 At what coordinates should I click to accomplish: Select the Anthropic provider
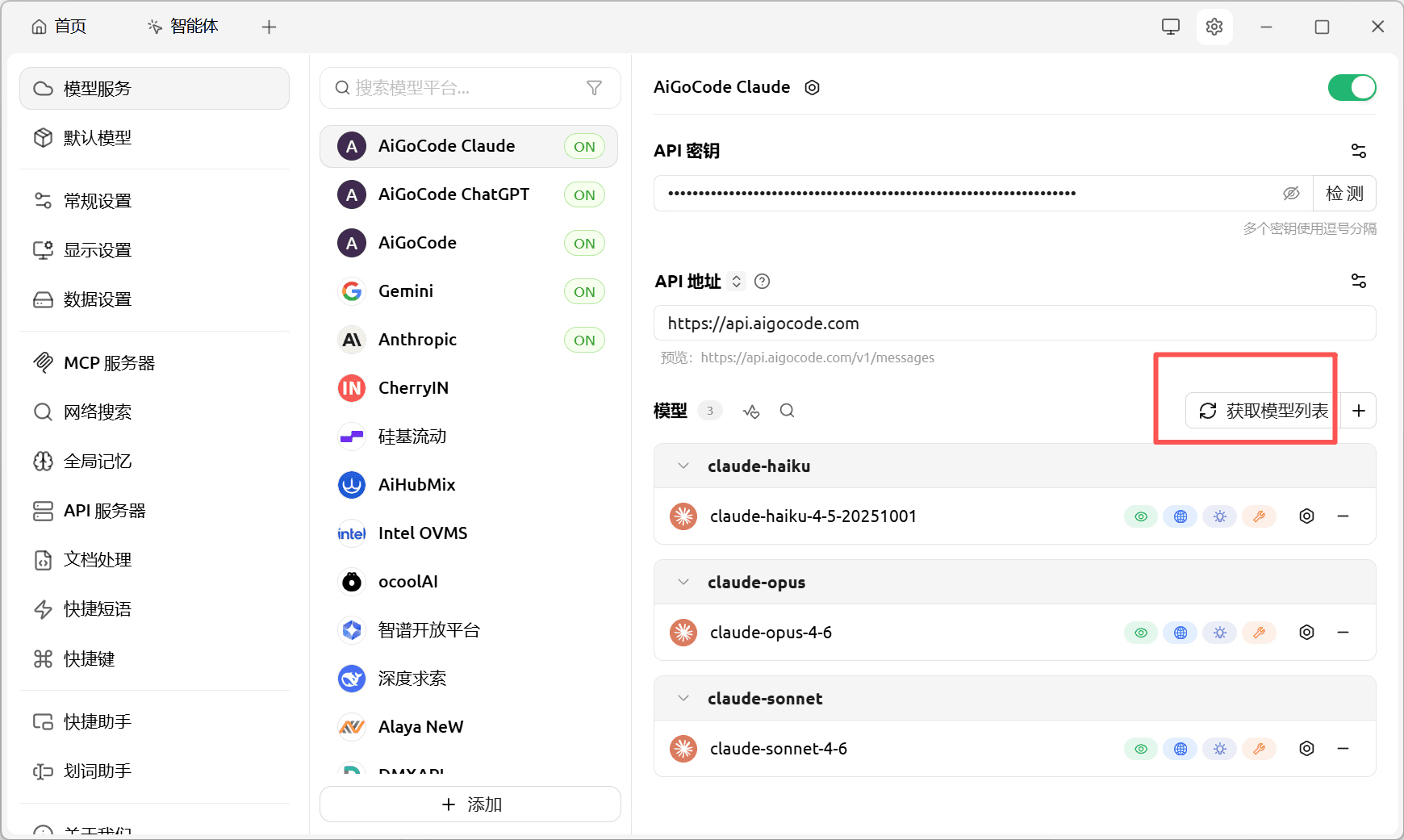[x=469, y=340]
